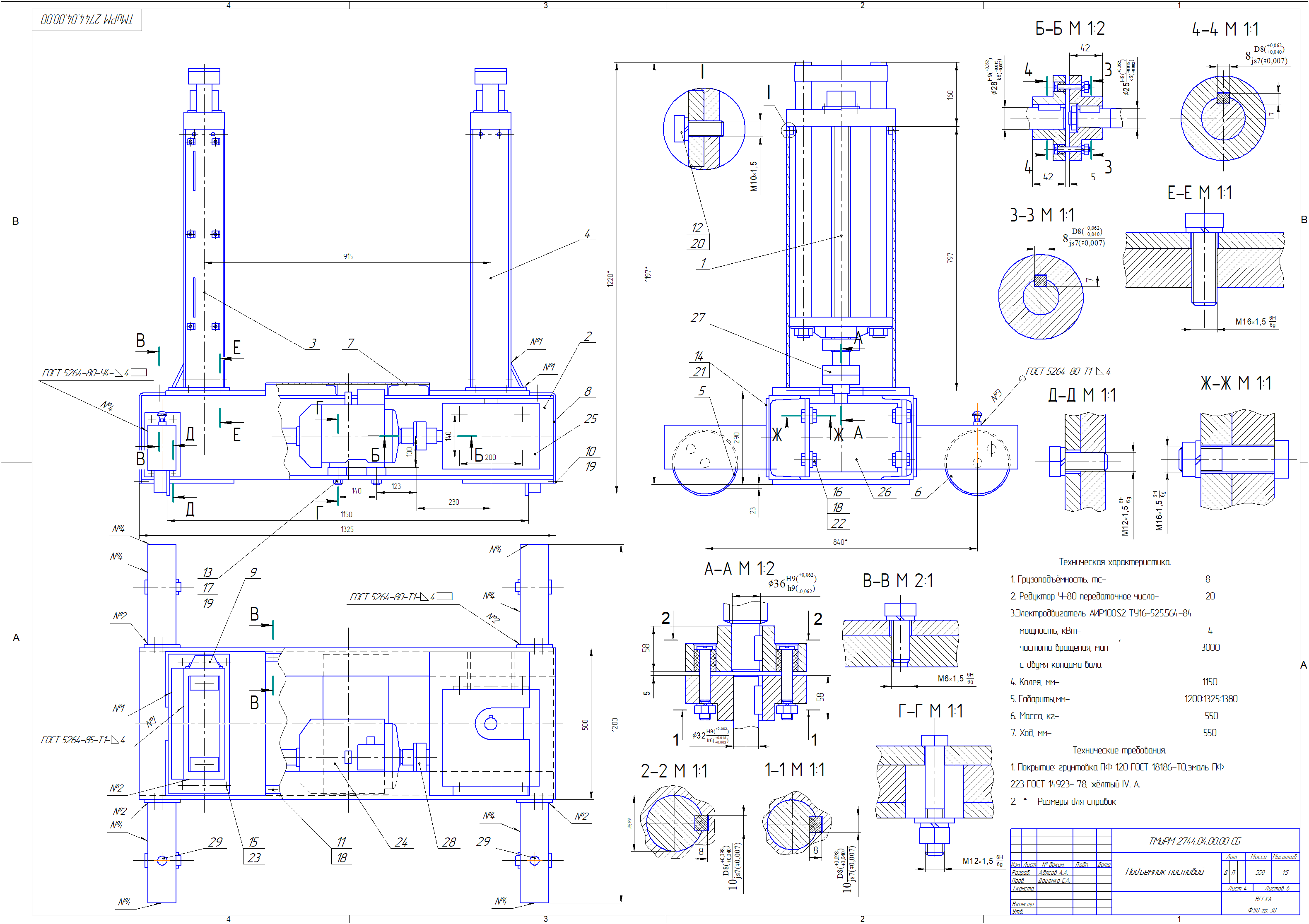Viewport: 1309px width, 924px height.
Task: Select the 'Е-Е М 1:1' section label
Action: (x=1200, y=192)
